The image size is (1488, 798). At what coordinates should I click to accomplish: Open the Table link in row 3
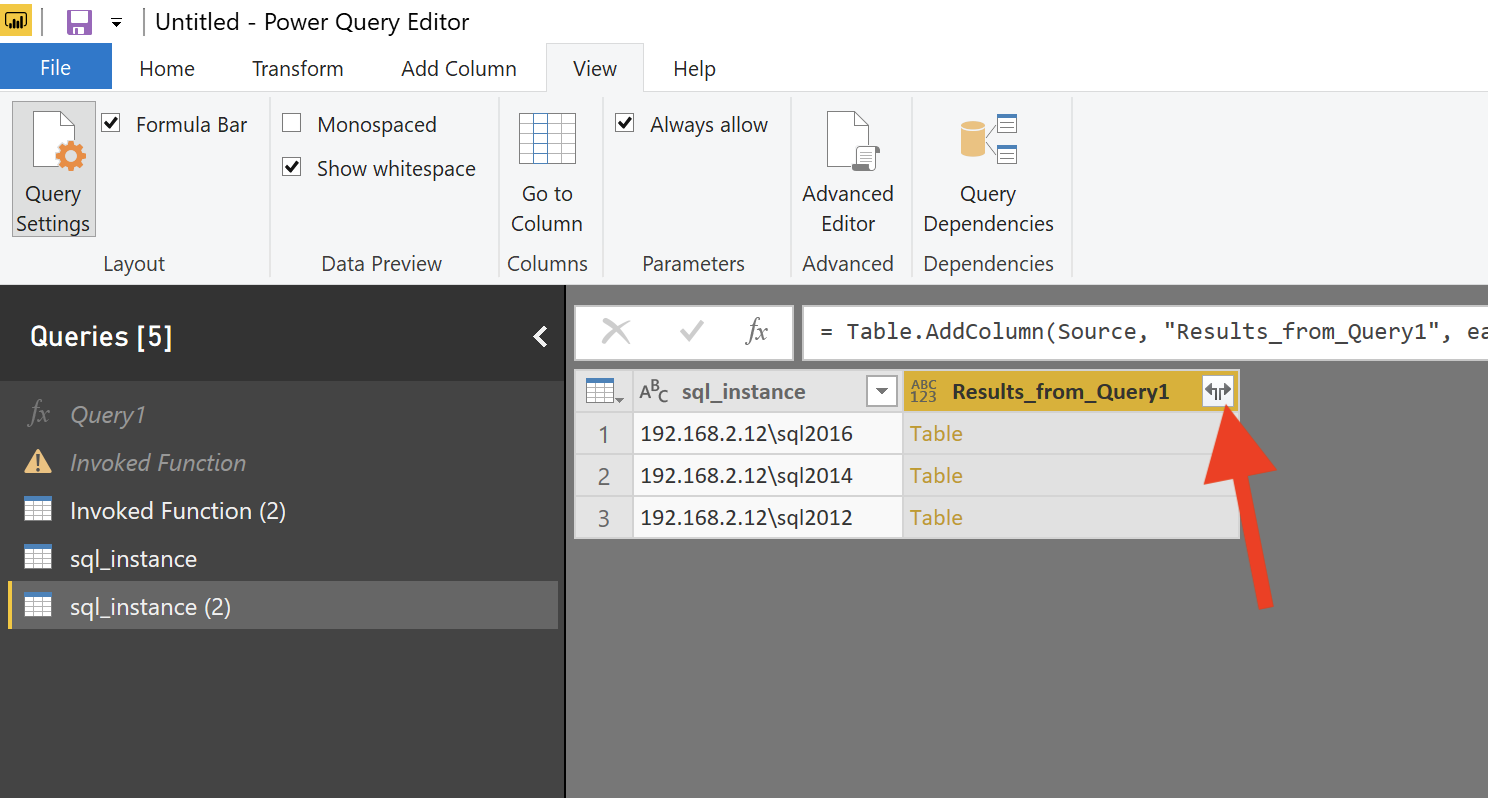tap(936, 518)
